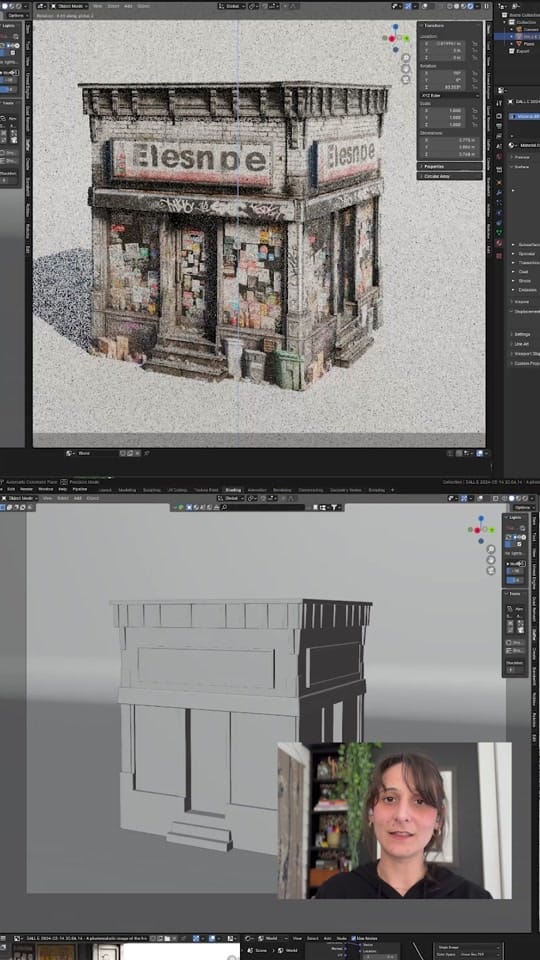Switch top viewport to solid shading

[457, 6]
